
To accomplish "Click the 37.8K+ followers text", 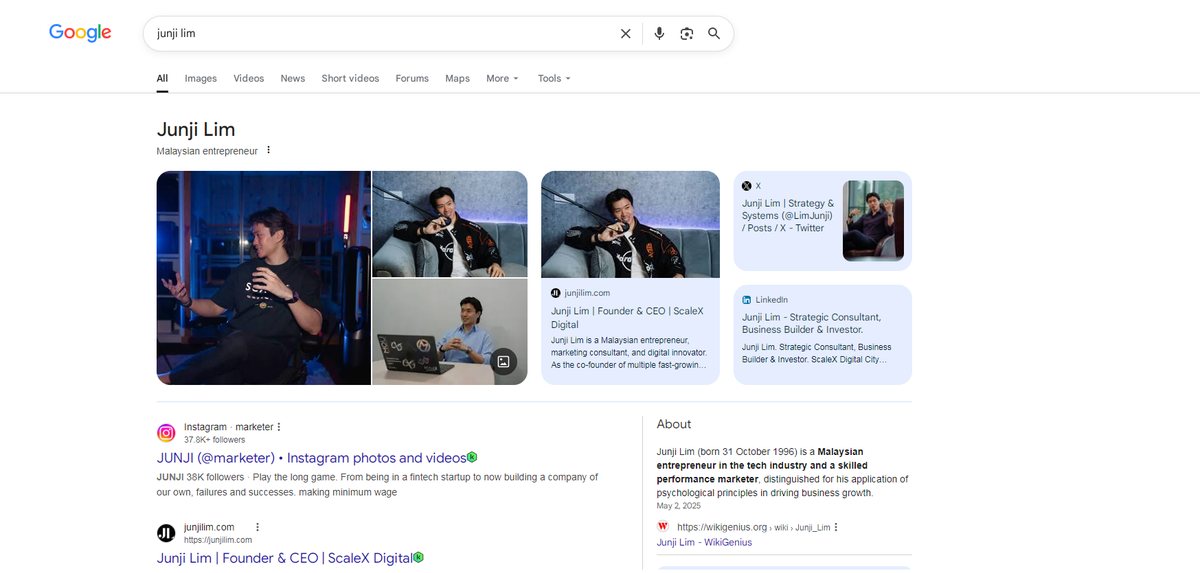I will click(x=214, y=440).
